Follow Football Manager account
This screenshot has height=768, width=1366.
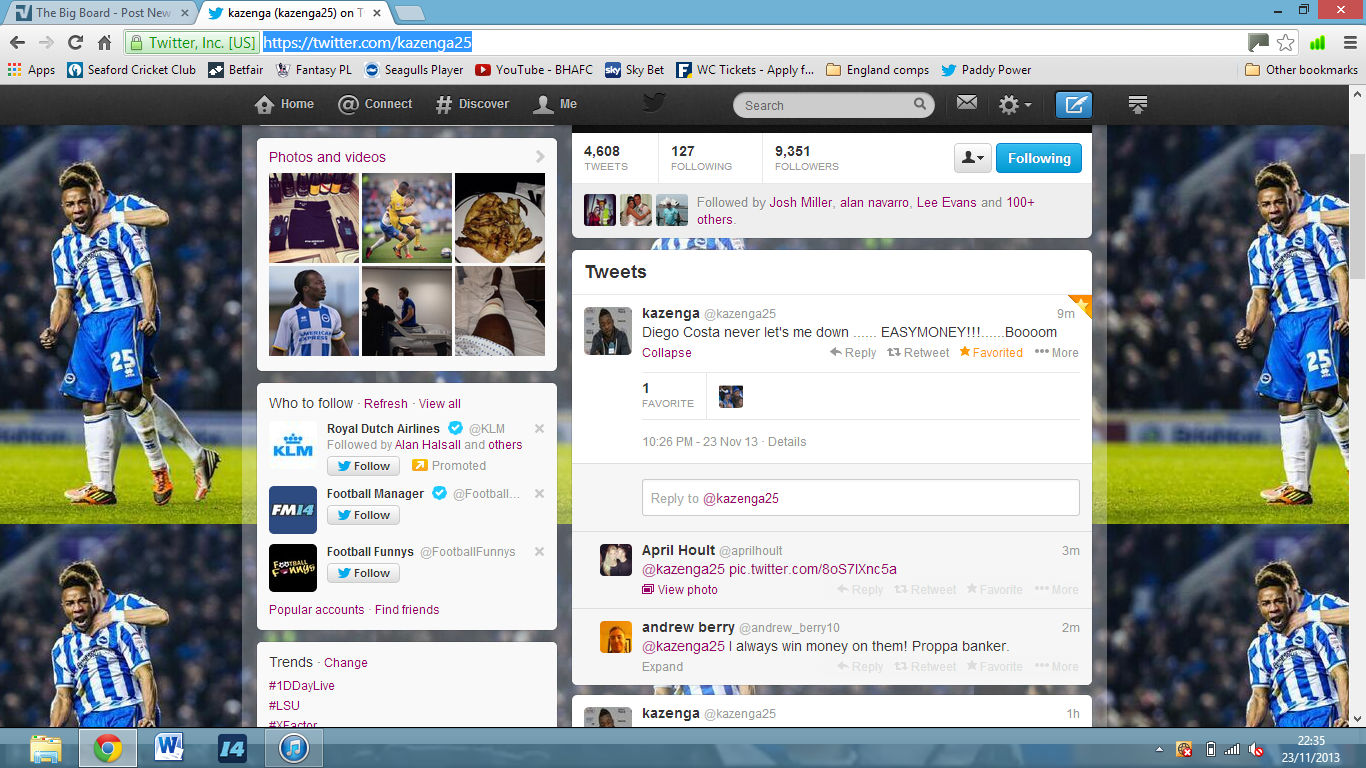coord(363,515)
